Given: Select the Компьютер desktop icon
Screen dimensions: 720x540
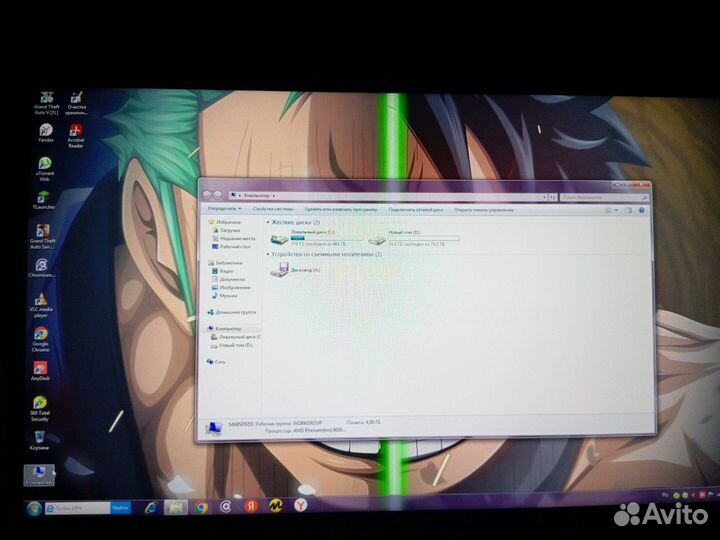Looking at the screenshot, I should click(39, 475).
